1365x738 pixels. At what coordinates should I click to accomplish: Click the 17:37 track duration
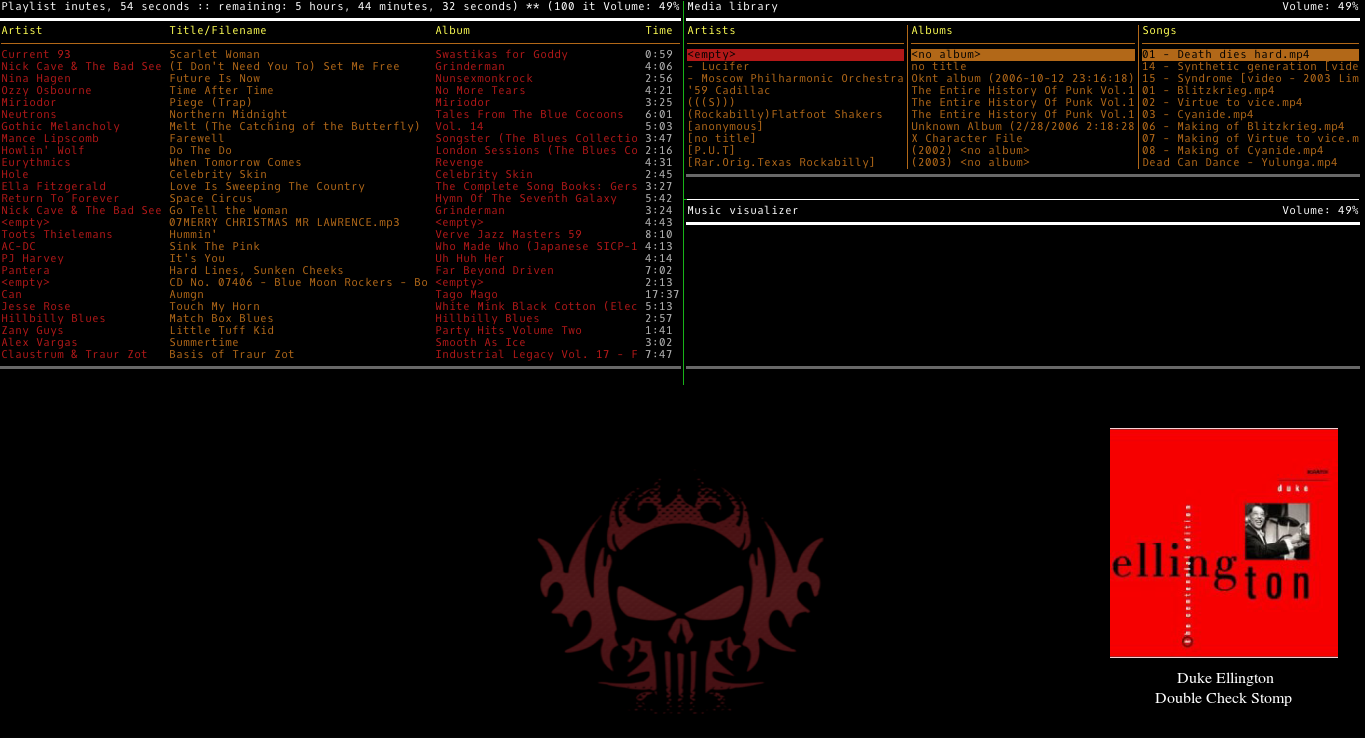(662, 295)
